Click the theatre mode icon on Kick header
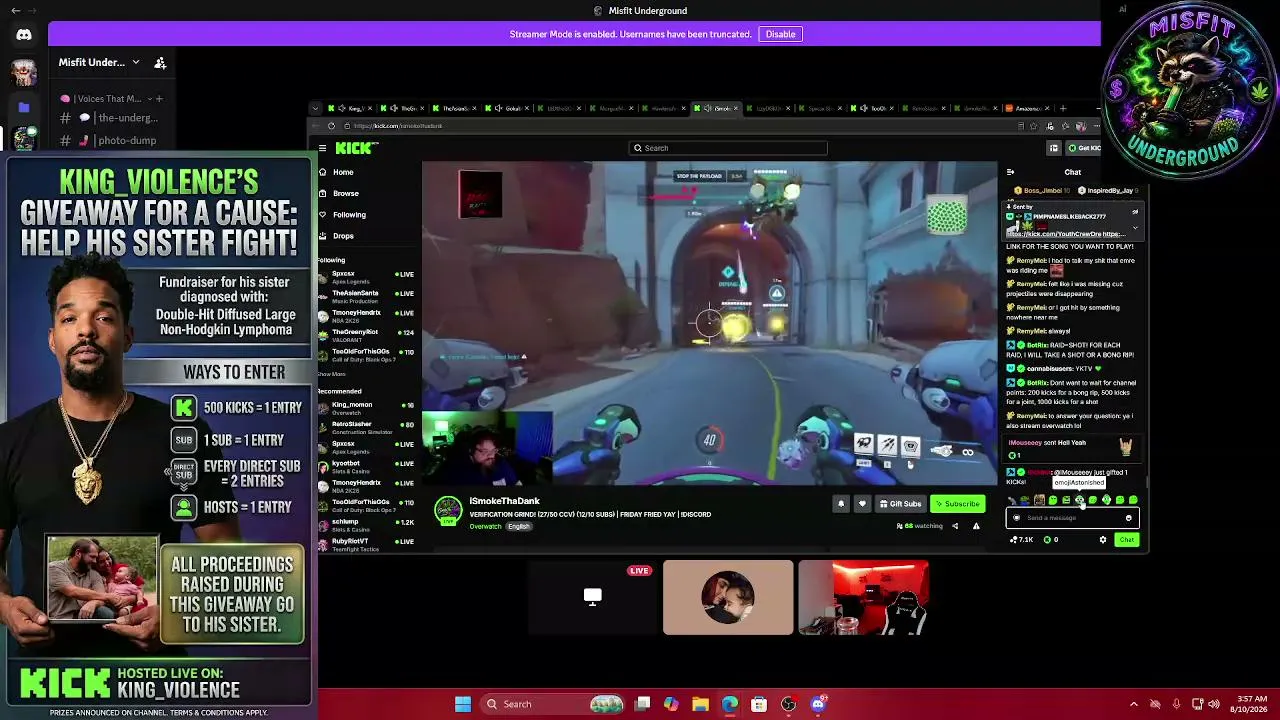1280x720 pixels. point(1053,148)
